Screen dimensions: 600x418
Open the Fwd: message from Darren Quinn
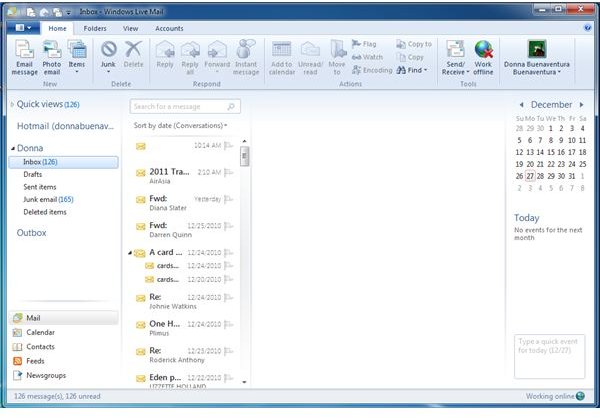pos(184,229)
